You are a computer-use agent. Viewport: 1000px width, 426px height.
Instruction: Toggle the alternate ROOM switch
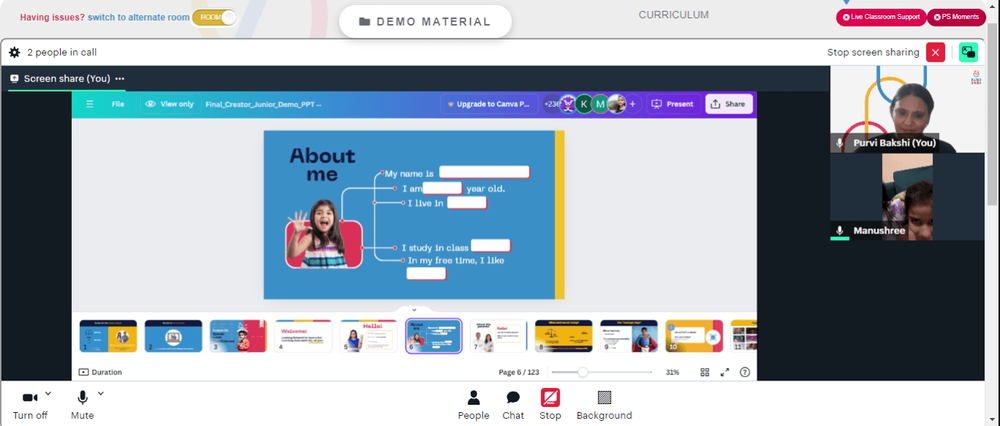point(214,17)
